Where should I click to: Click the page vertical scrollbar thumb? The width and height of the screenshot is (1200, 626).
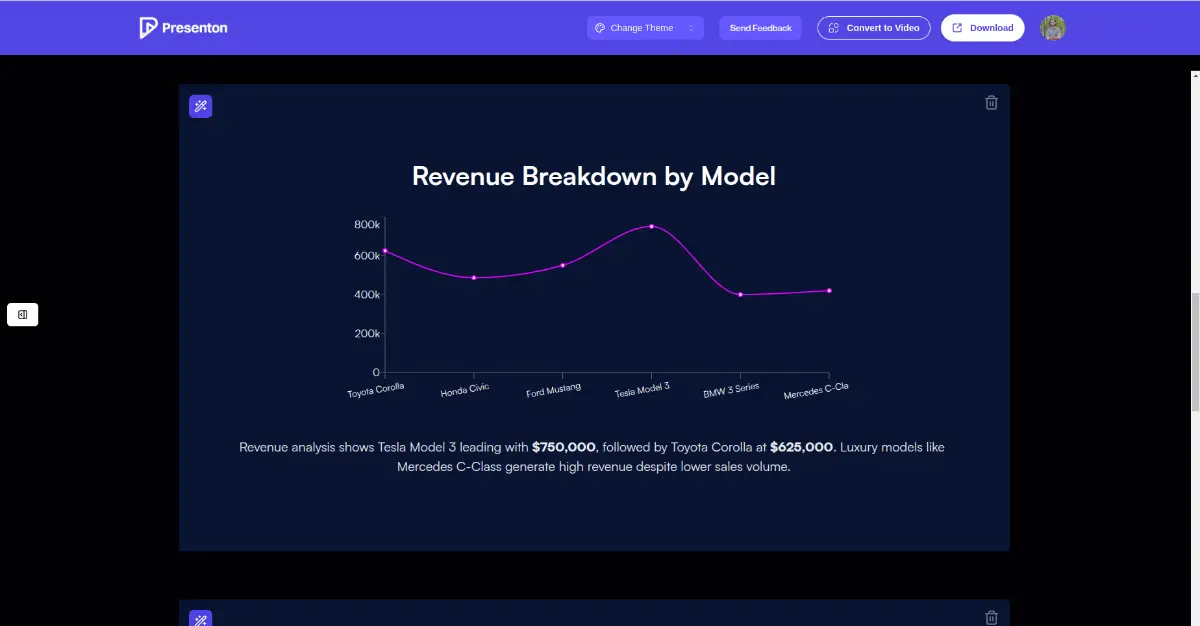[1195, 350]
